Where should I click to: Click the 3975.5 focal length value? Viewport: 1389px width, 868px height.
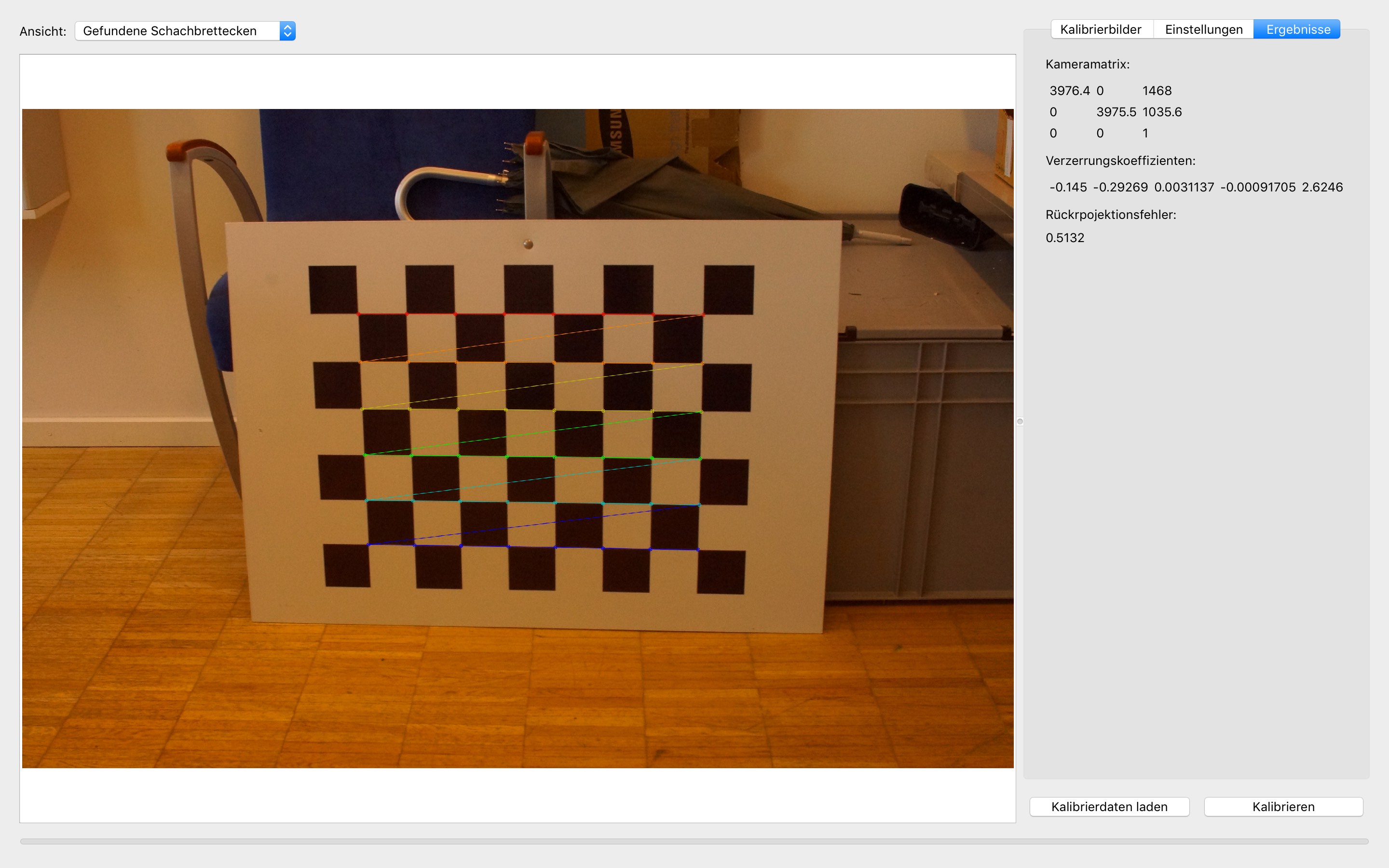(1116, 112)
